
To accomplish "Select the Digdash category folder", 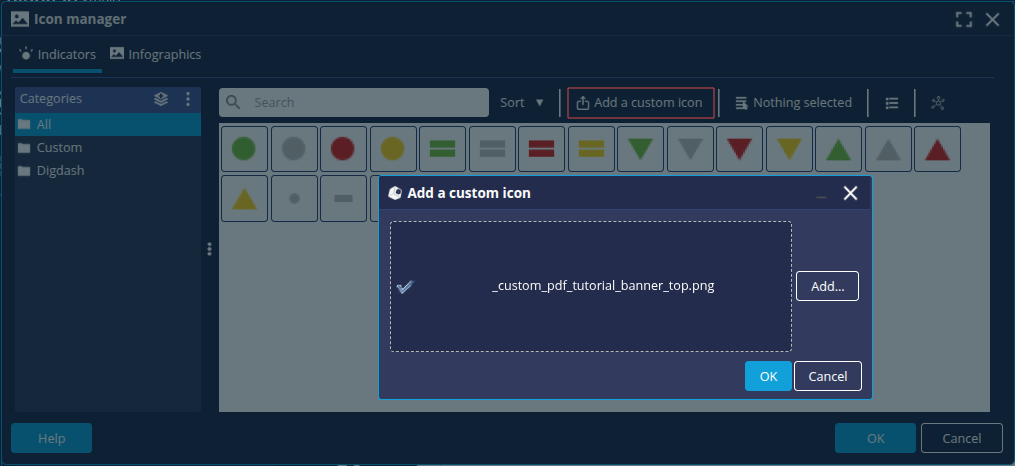I will click(107, 171).
